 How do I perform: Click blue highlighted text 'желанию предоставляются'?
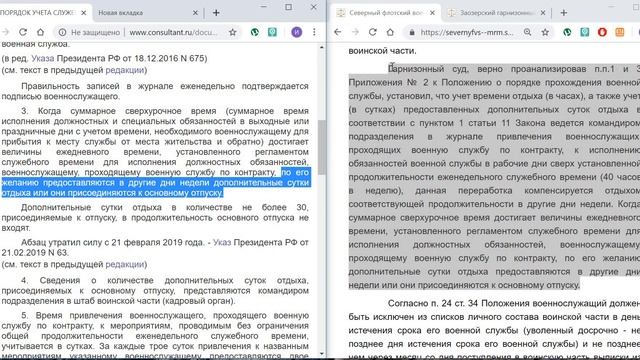click(x=58, y=183)
